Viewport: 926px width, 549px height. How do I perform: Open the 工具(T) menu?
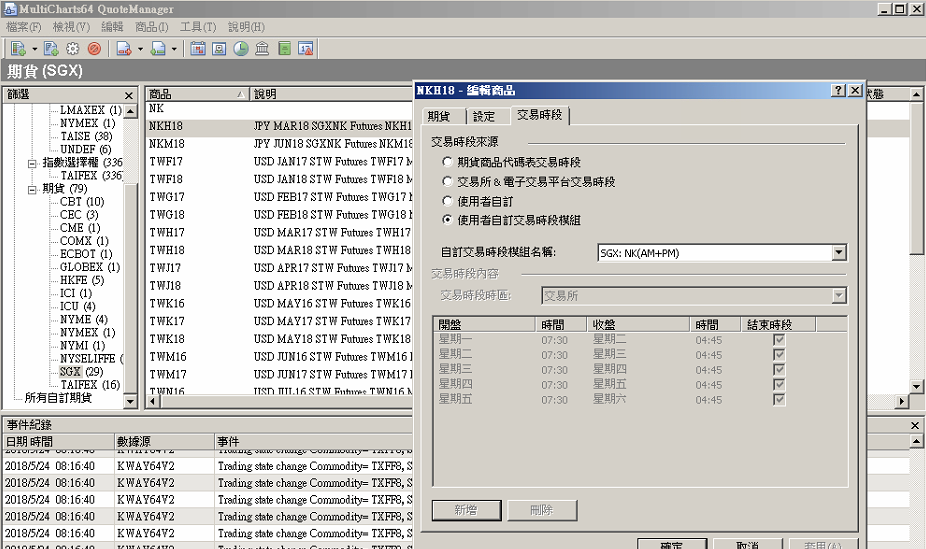[x=198, y=27]
